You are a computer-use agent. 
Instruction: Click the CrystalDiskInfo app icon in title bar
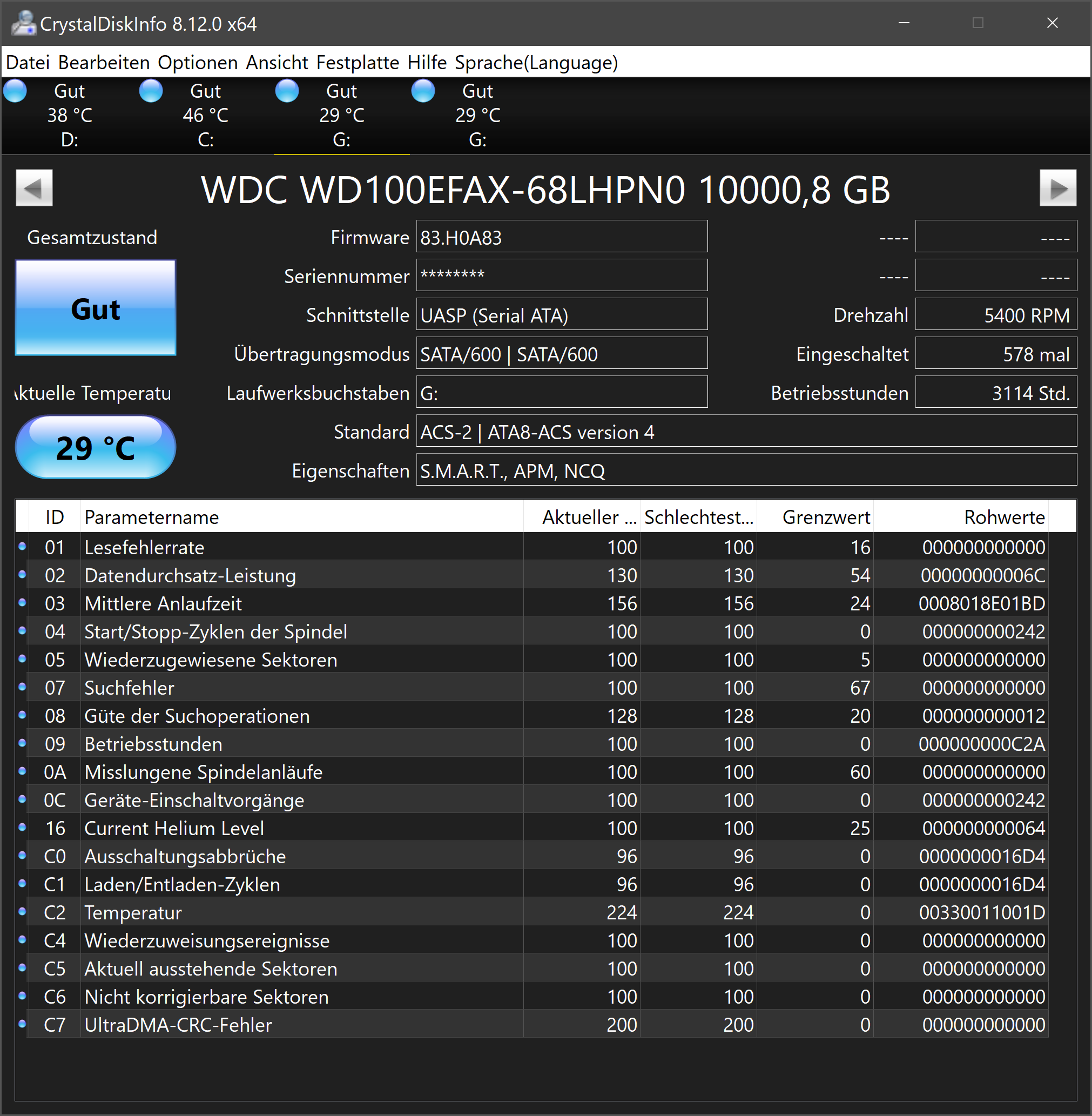[24, 24]
